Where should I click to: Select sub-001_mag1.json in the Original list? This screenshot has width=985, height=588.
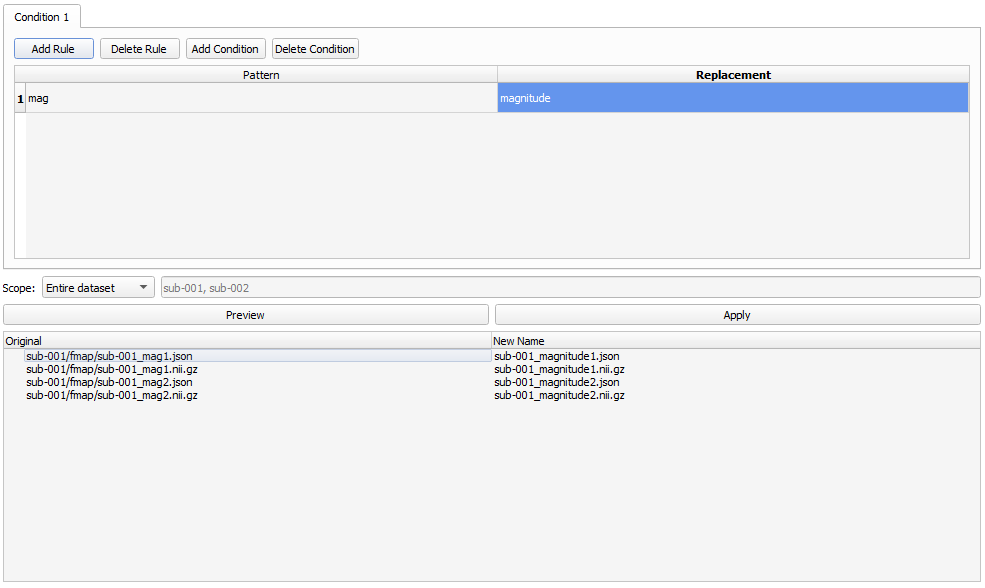[x=110, y=356]
